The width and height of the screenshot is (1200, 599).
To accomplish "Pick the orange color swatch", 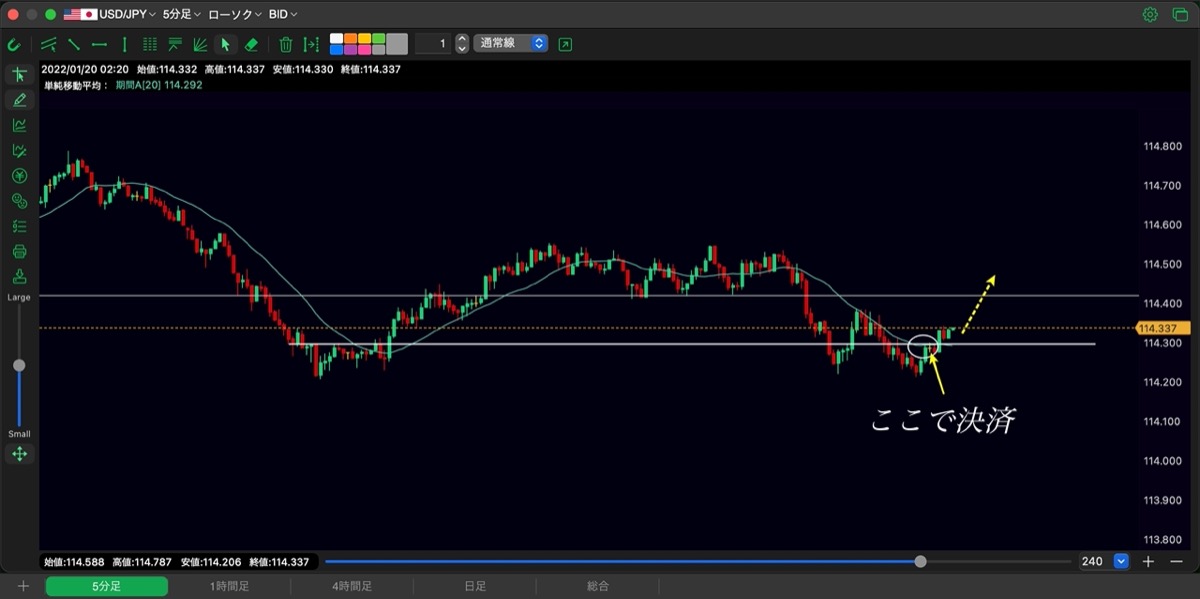I will point(350,38).
